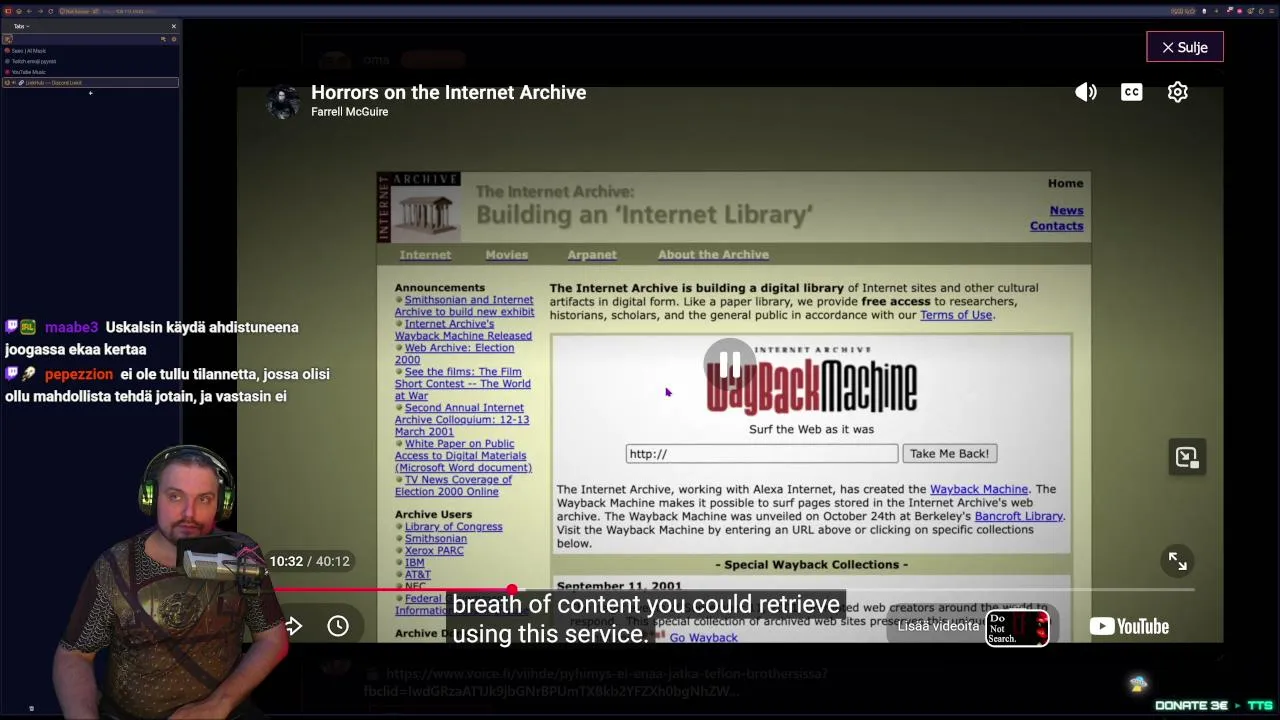Click the share arrow icon
The image size is (1280, 720).
tap(294, 626)
